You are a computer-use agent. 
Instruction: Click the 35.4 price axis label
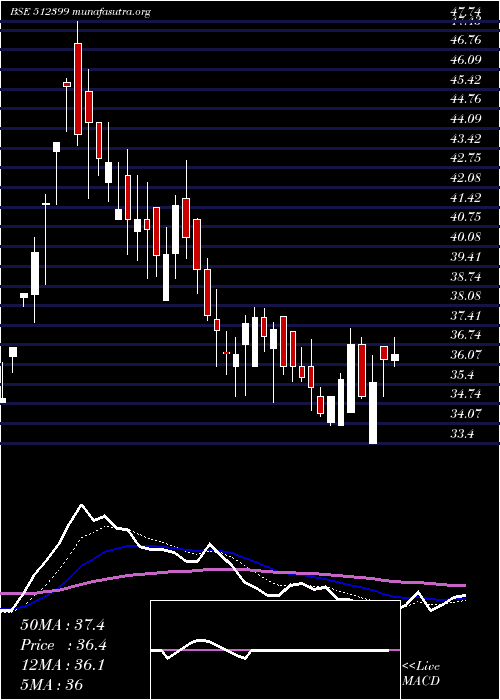click(x=462, y=375)
